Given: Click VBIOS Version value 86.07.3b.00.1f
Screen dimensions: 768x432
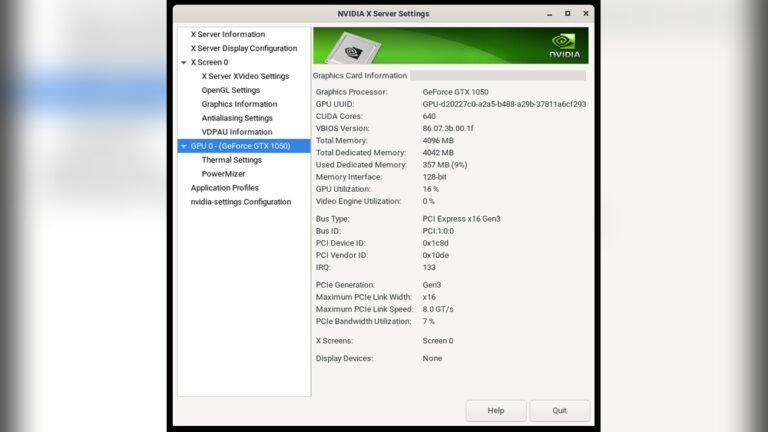Looking at the screenshot, I should click(448, 128).
